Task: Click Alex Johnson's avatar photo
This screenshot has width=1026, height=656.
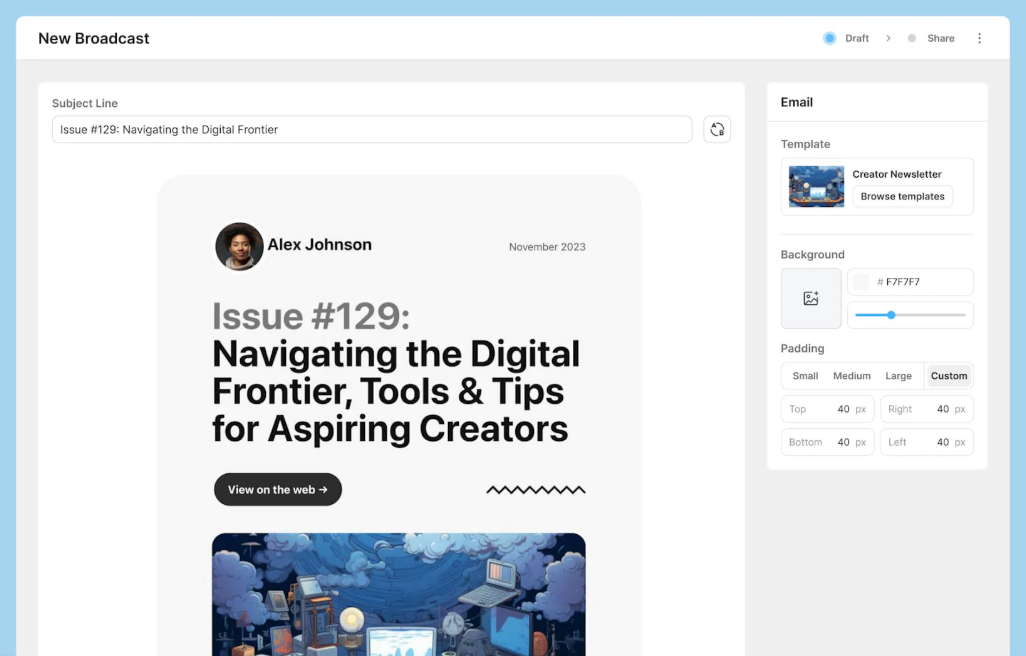Action: click(239, 246)
